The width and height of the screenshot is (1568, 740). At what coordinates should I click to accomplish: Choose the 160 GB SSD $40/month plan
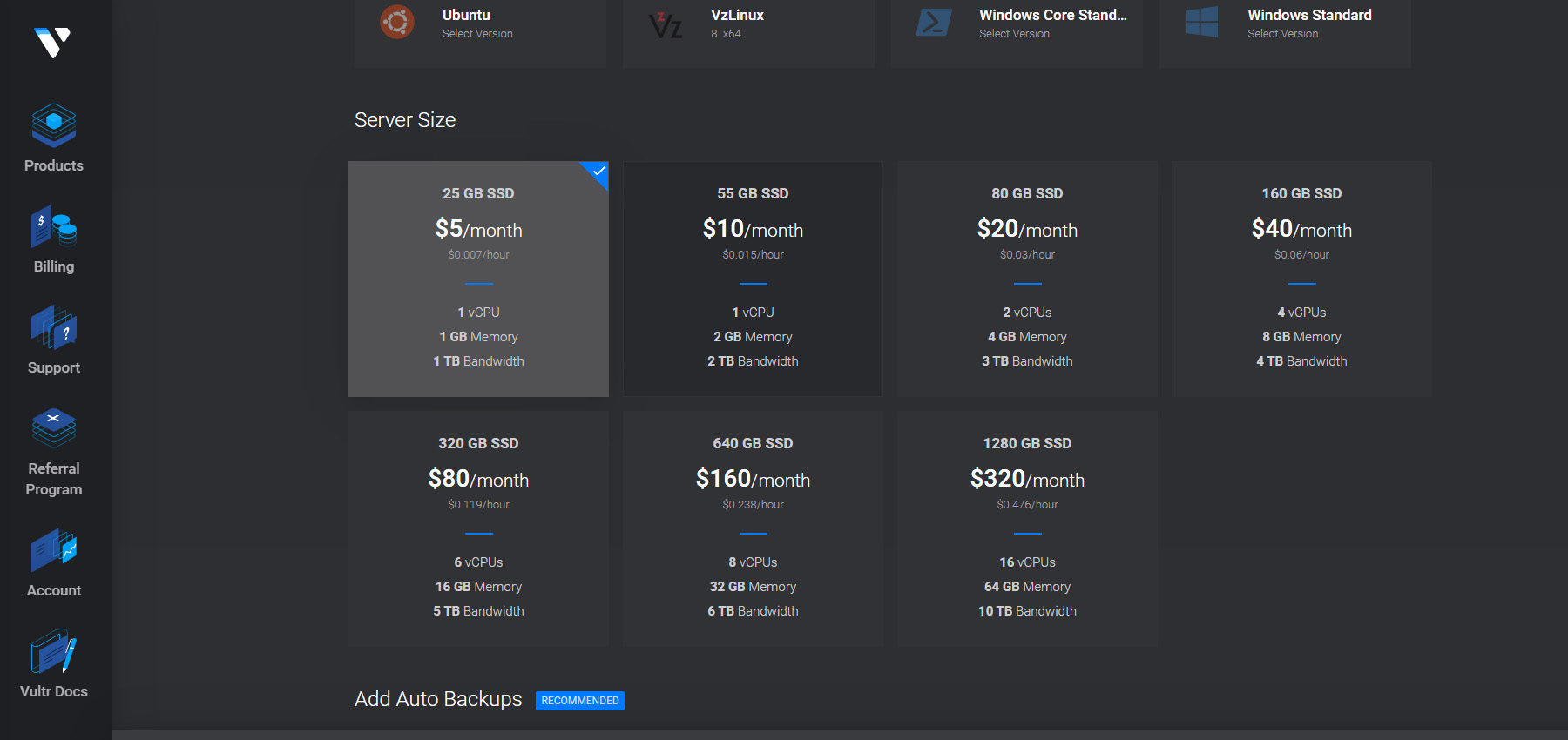tap(1301, 279)
